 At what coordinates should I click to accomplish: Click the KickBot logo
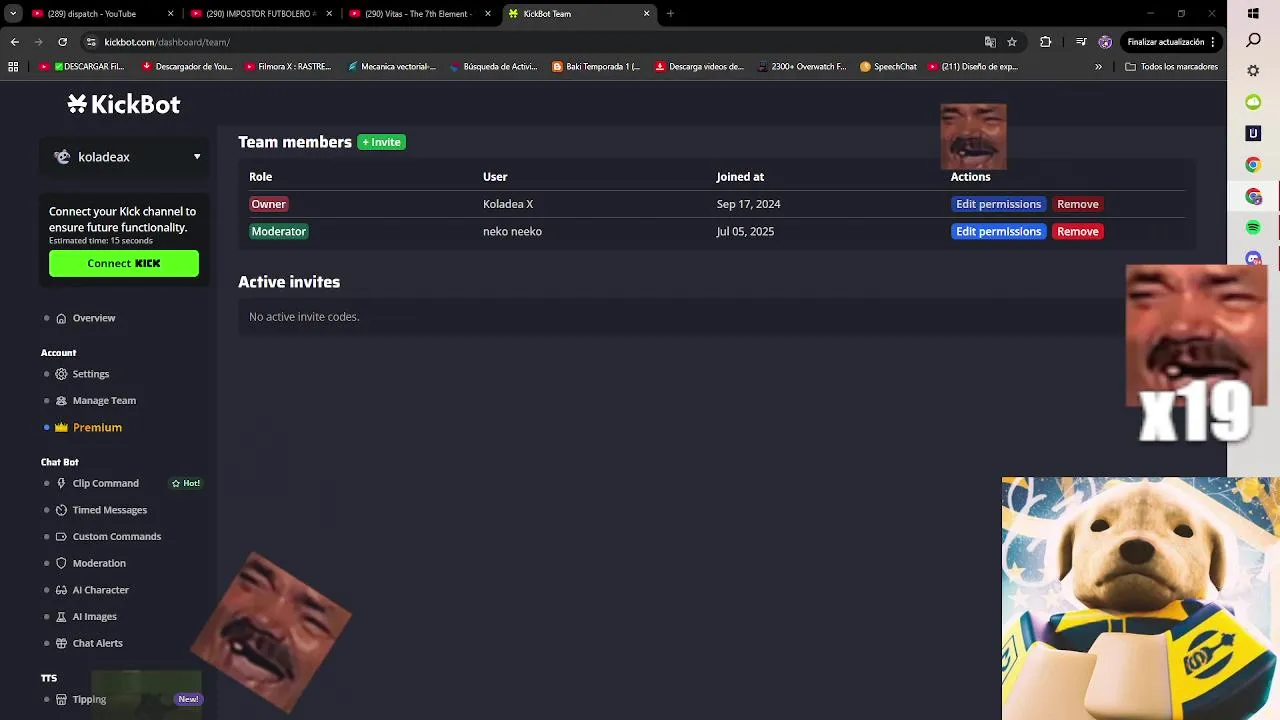124,104
